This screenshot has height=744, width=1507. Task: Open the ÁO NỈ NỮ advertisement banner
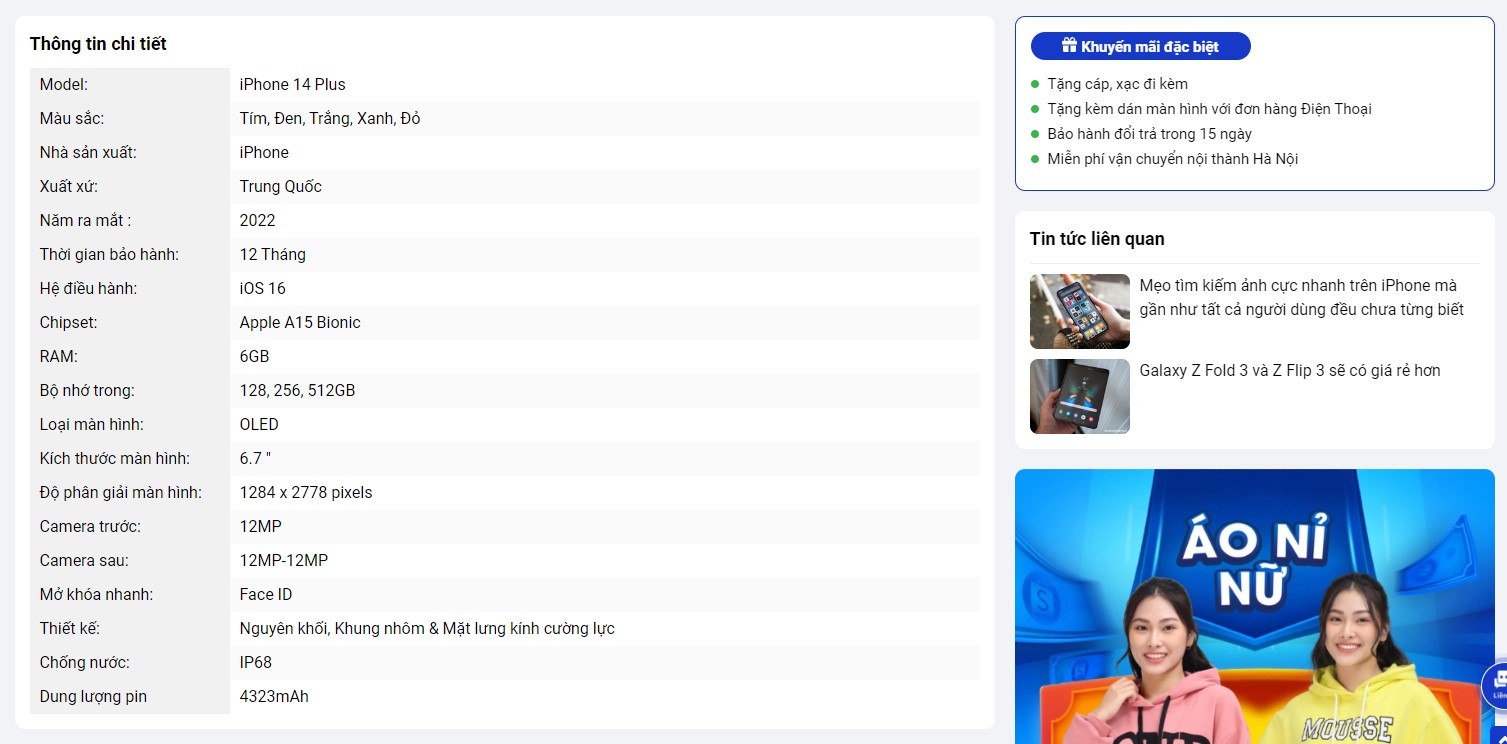pyautogui.click(x=1255, y=606)
